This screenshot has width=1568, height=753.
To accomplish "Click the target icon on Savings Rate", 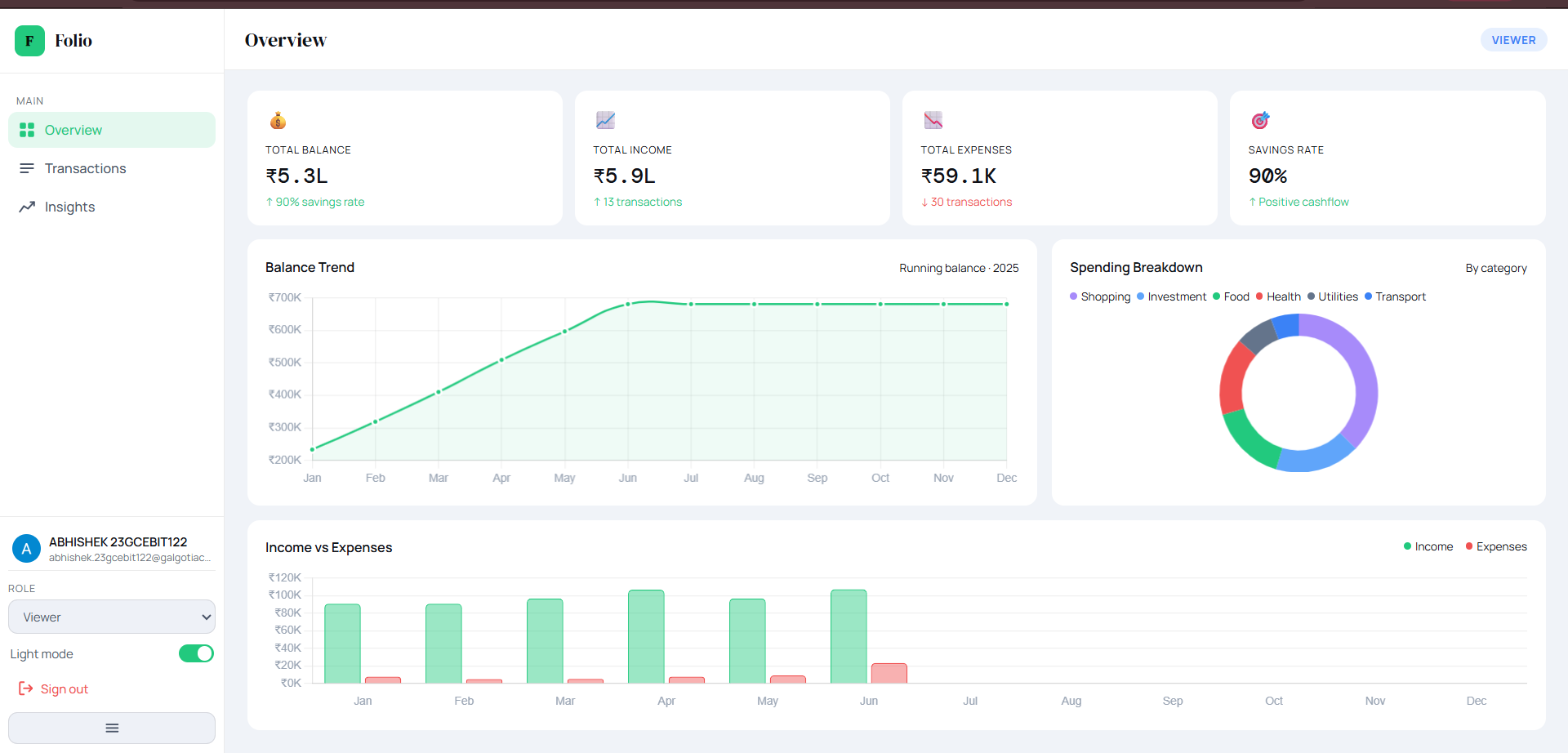I will coord(1260,121).
